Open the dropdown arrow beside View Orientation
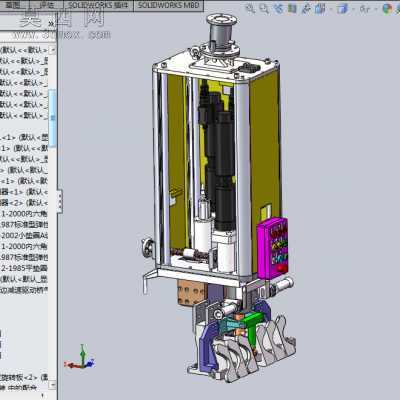This screenshot has height=400, width=400. click(331, 9)
